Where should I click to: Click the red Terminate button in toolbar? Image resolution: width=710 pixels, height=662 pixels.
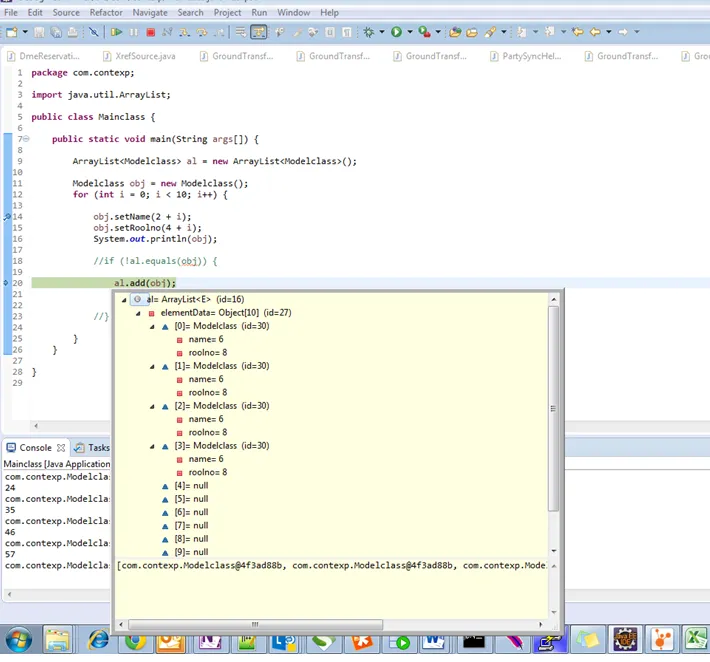coord(150,32)
